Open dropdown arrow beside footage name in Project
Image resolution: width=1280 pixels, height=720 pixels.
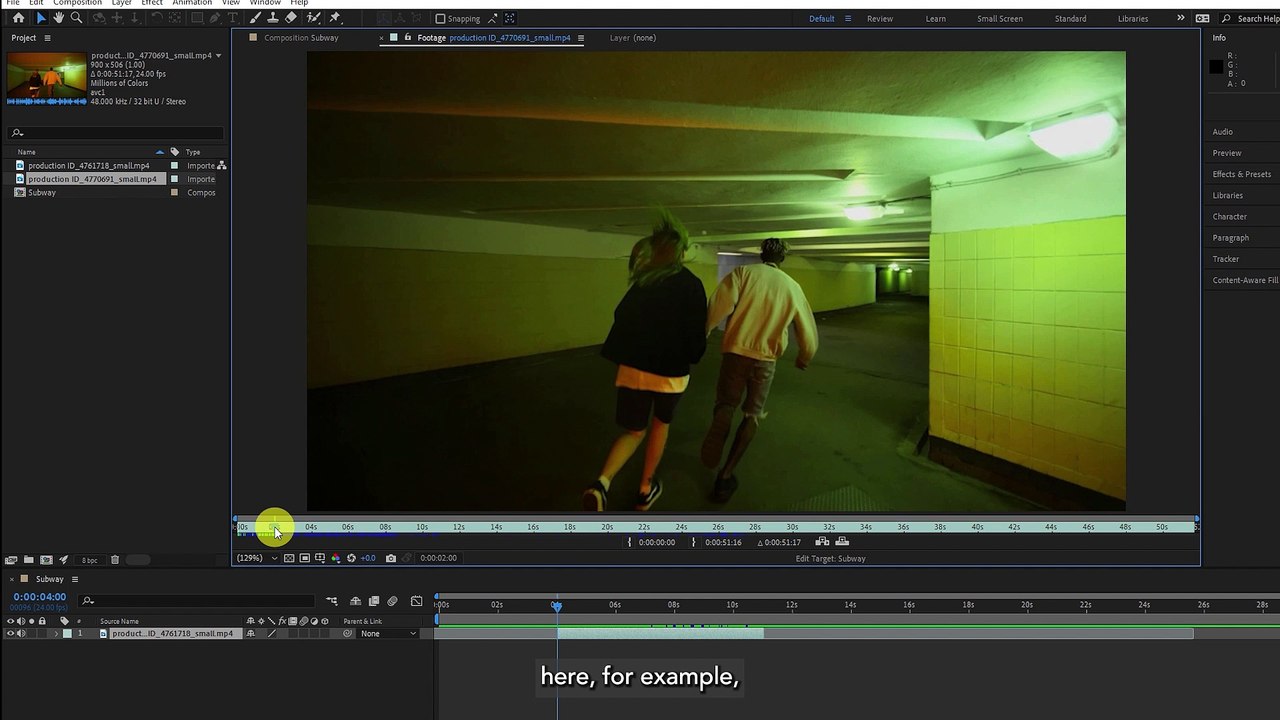(x=218, y=55)
